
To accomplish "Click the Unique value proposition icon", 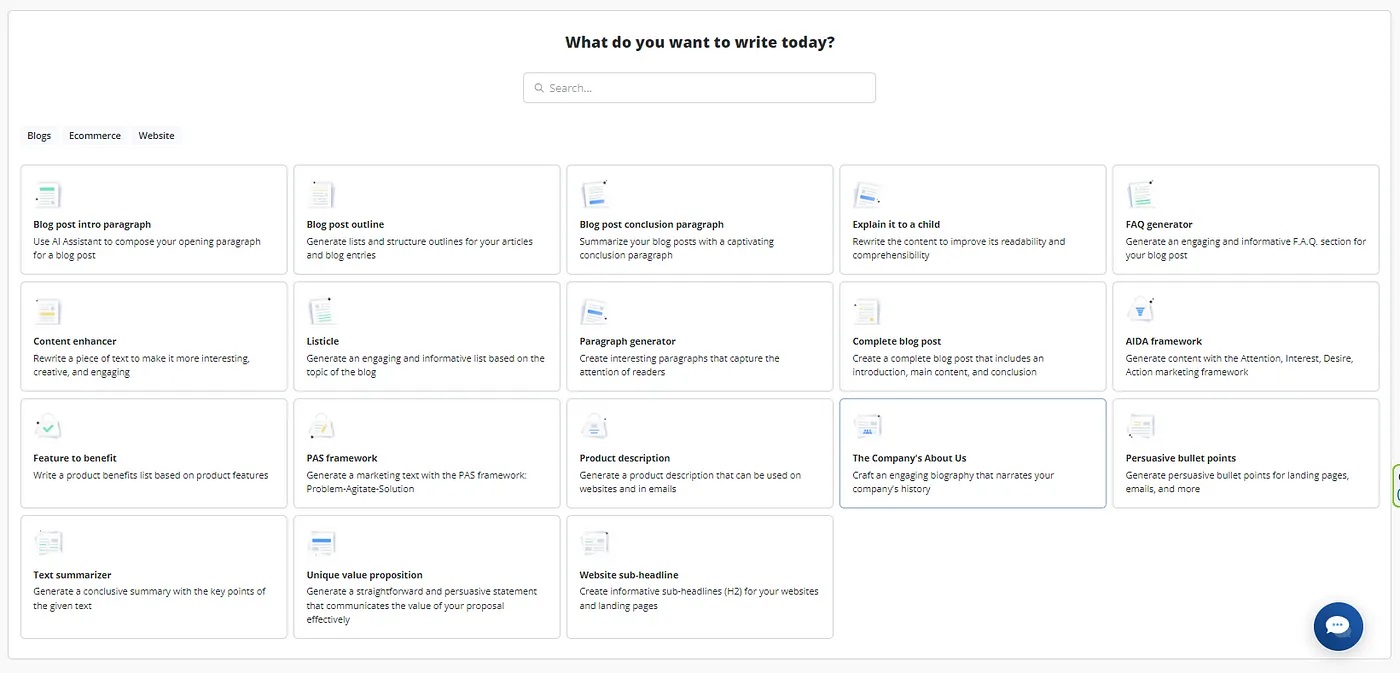I will (321, 545).
